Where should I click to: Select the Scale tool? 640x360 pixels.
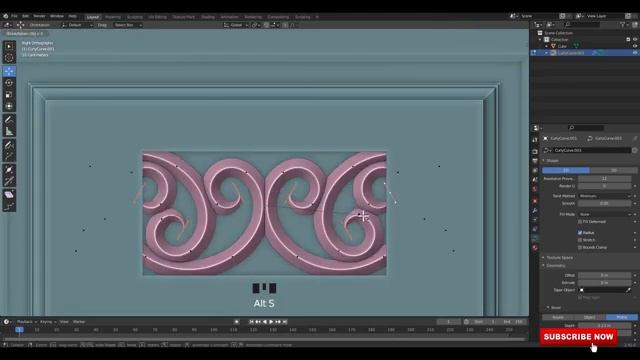point(9,94)
